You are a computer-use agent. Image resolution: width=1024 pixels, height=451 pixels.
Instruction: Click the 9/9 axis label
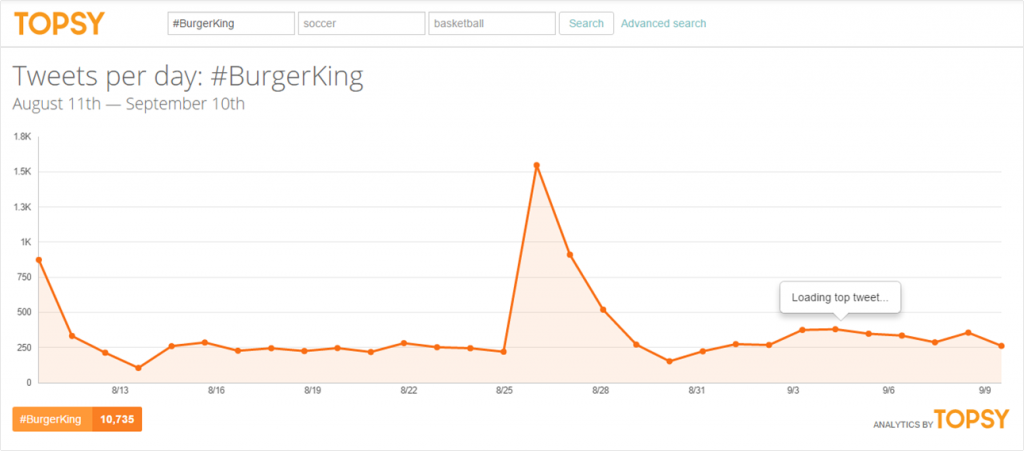[x=985, y=390]
